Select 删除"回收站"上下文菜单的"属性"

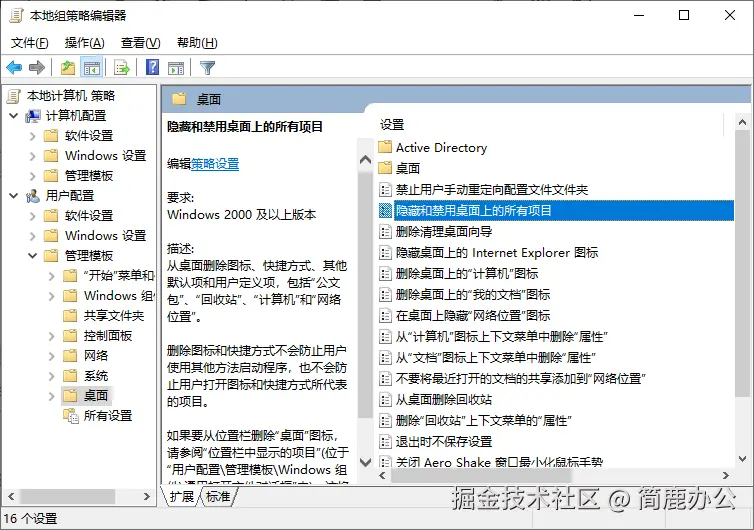click(x=483, y=421)
